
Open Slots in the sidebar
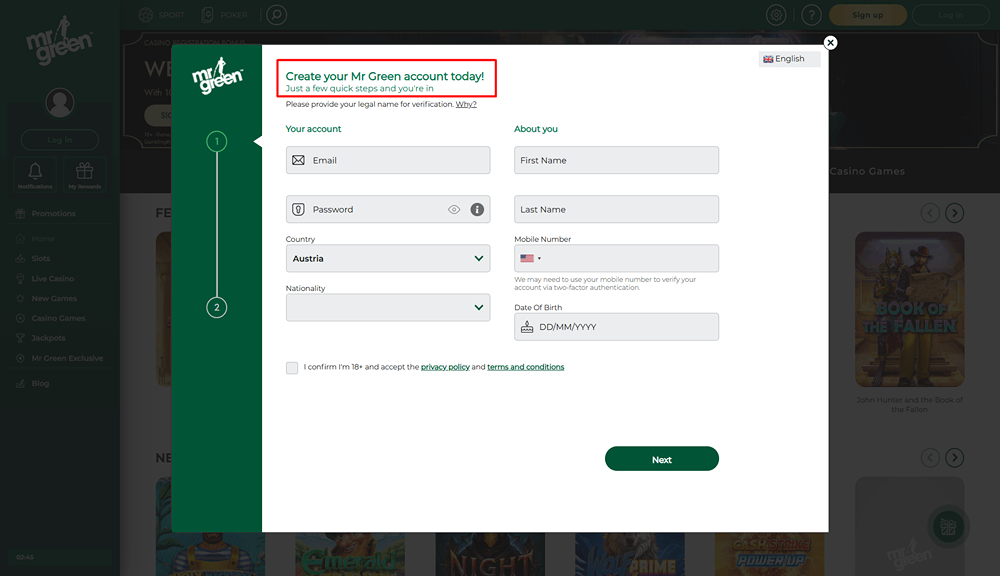(x=41, y=258)
